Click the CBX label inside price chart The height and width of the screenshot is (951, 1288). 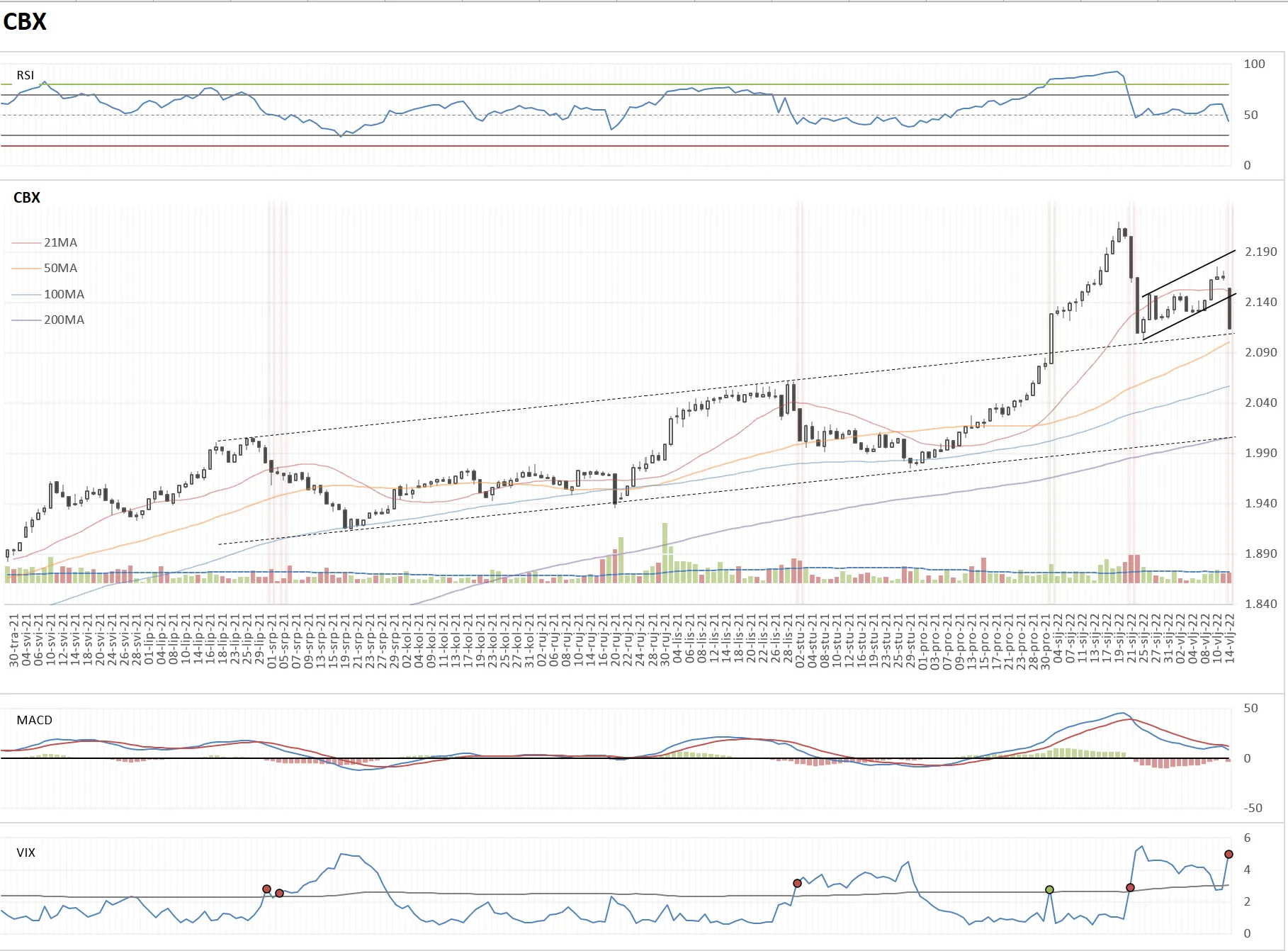coord(27,198)
